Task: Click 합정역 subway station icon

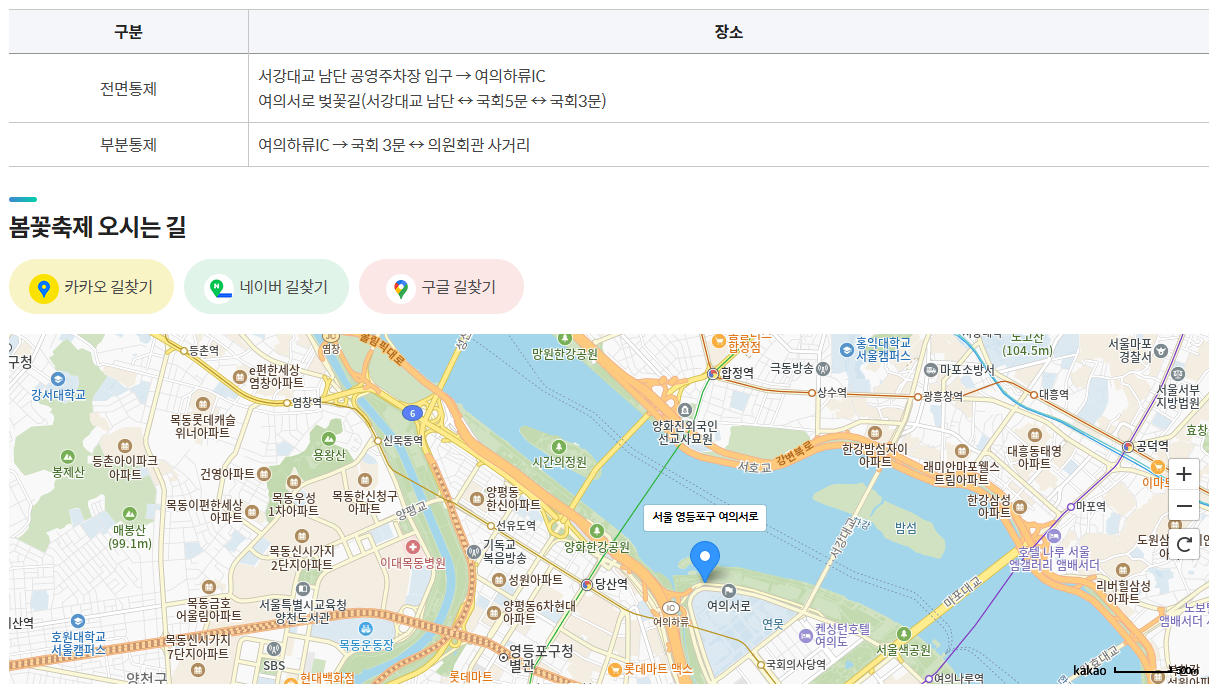Action: coord(713,373)
